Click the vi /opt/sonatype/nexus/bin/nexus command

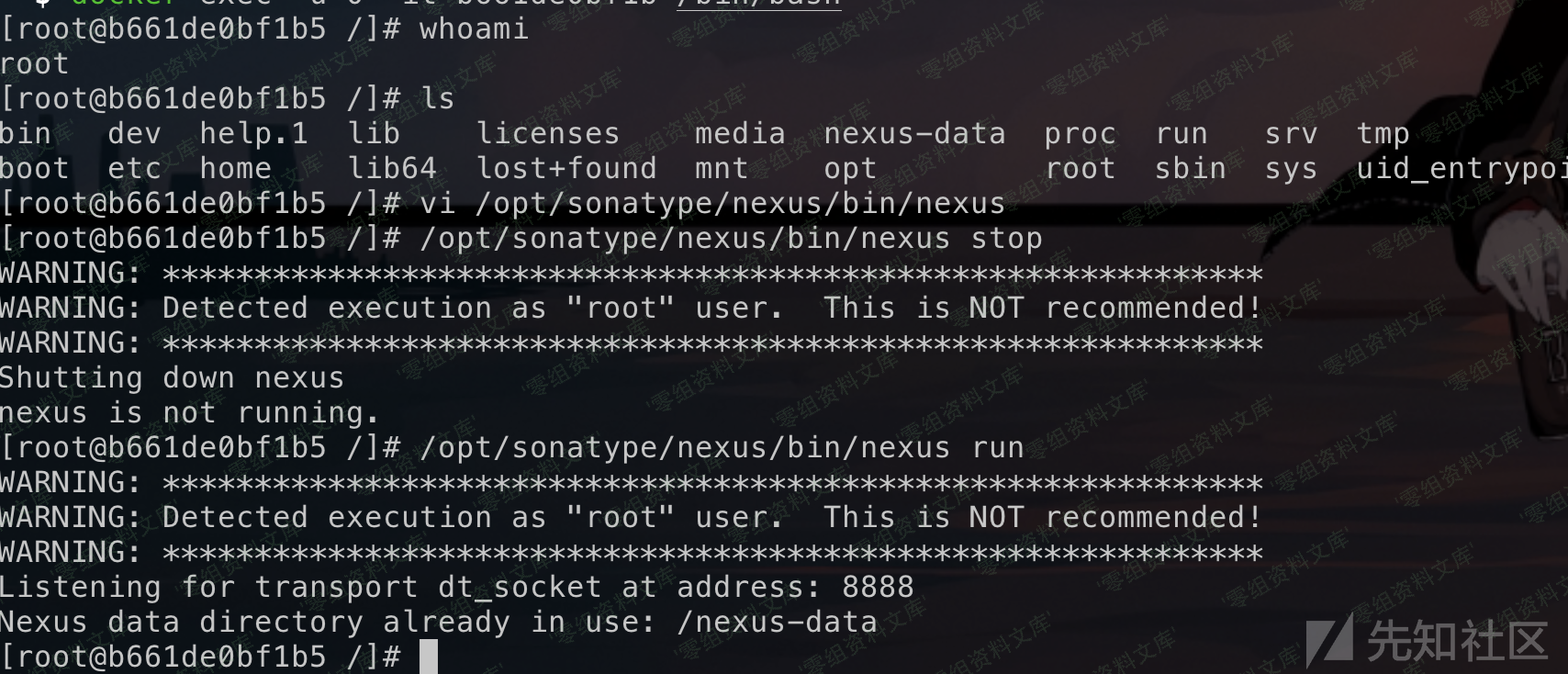pos(712,204)
